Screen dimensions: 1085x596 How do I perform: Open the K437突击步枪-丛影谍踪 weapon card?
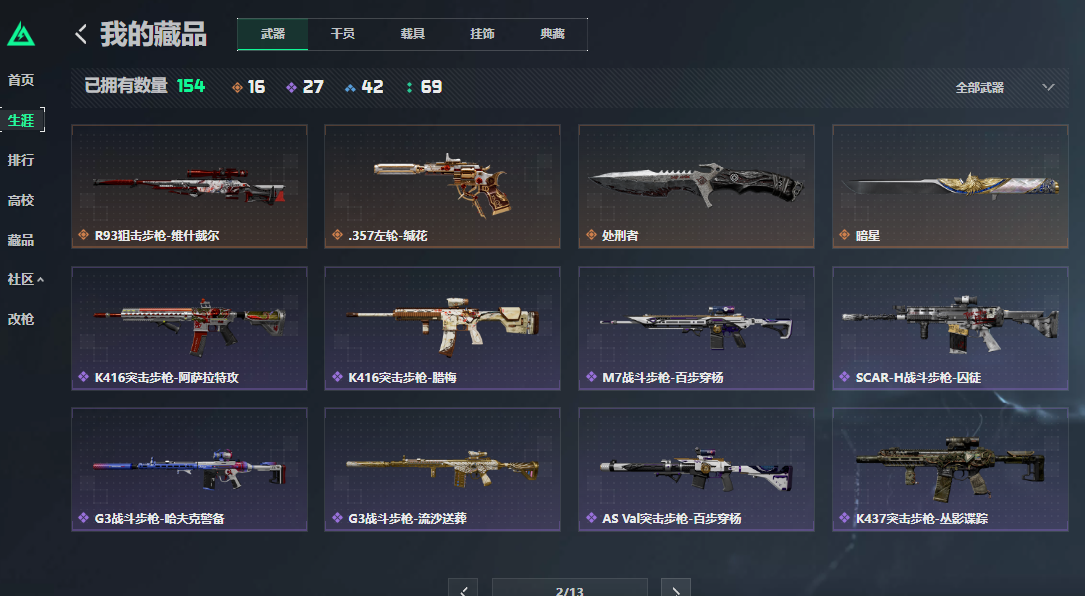(950, 469)
